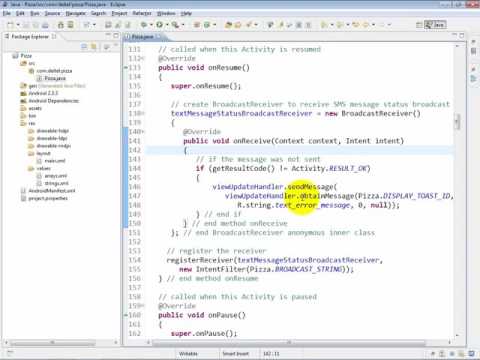480x360 pixels.
Task: Maximize the editor area
Action: click(x=462, y=35)
